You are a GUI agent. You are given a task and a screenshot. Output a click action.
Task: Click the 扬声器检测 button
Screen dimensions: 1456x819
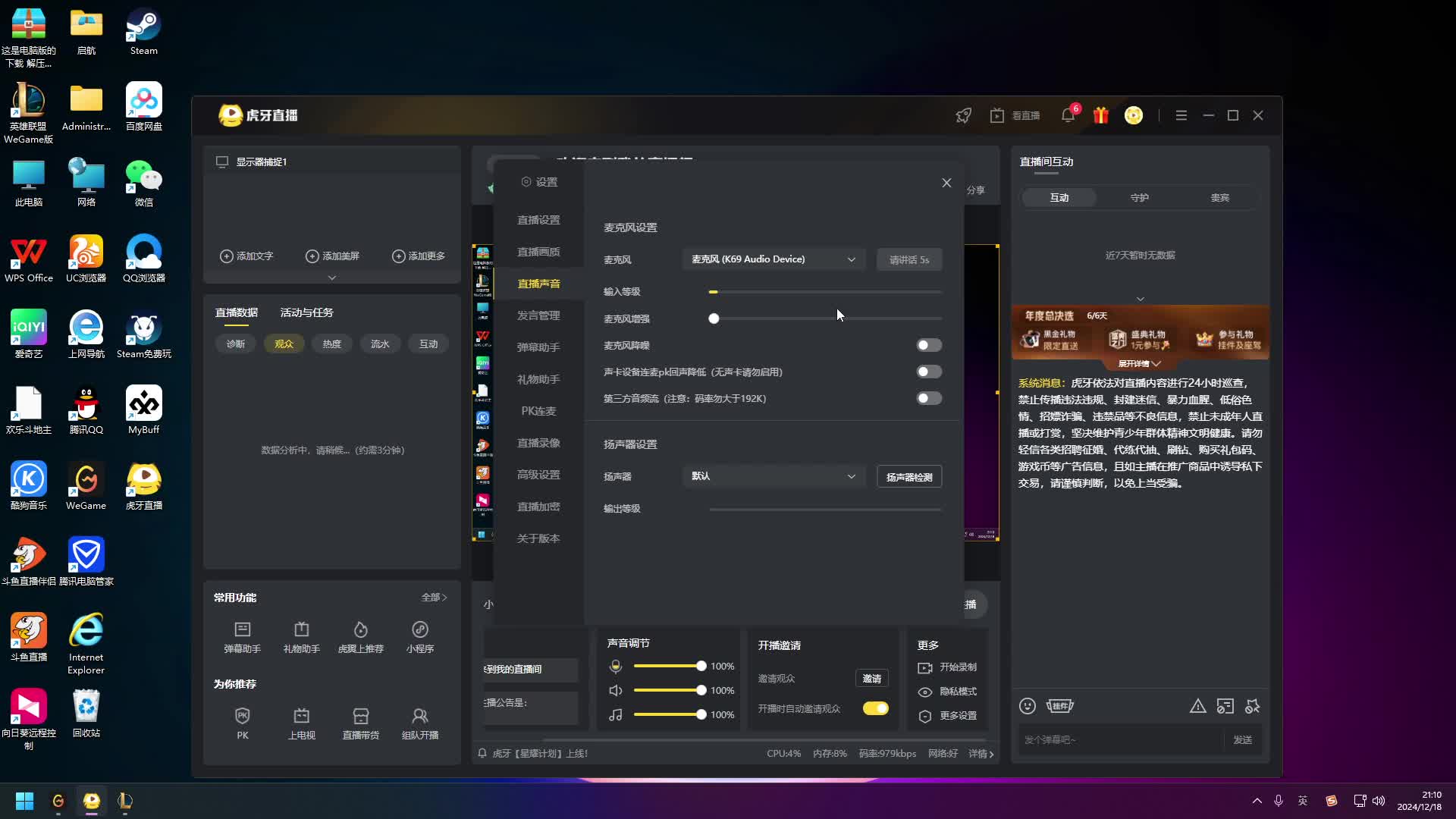pos(909,477)
